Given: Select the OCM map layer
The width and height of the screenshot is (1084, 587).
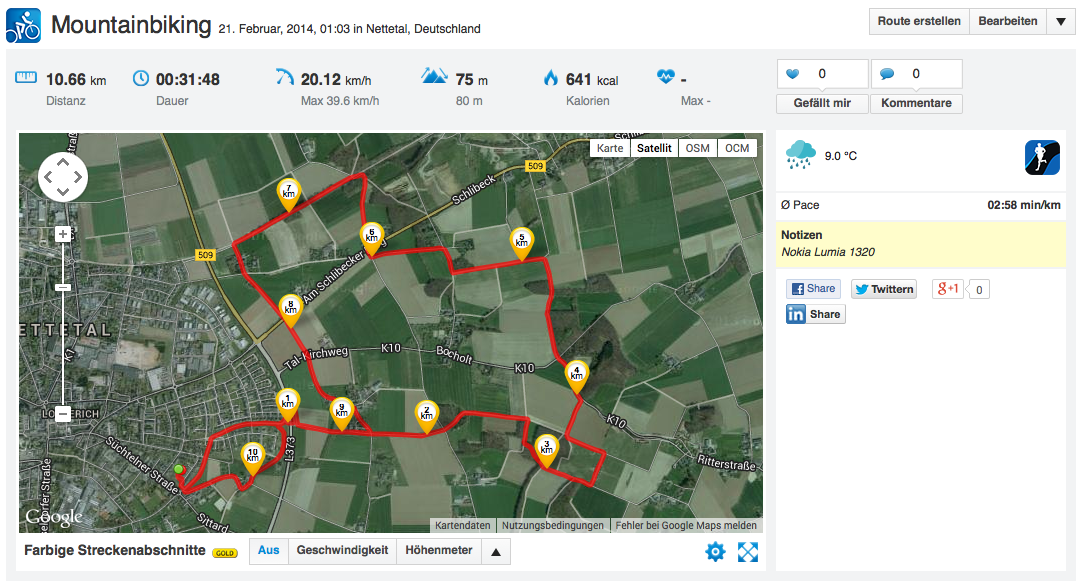Looking at the screenshot, I should click(x=737, y=148).
